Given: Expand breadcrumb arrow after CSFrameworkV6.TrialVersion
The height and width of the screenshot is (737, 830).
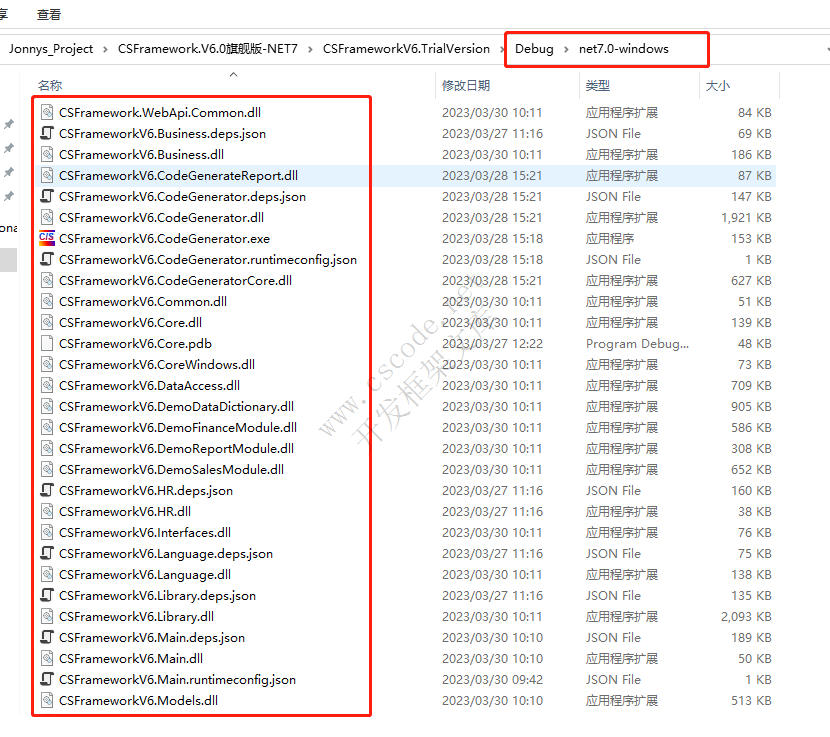Looking at the screenshot, I should 502,49.
